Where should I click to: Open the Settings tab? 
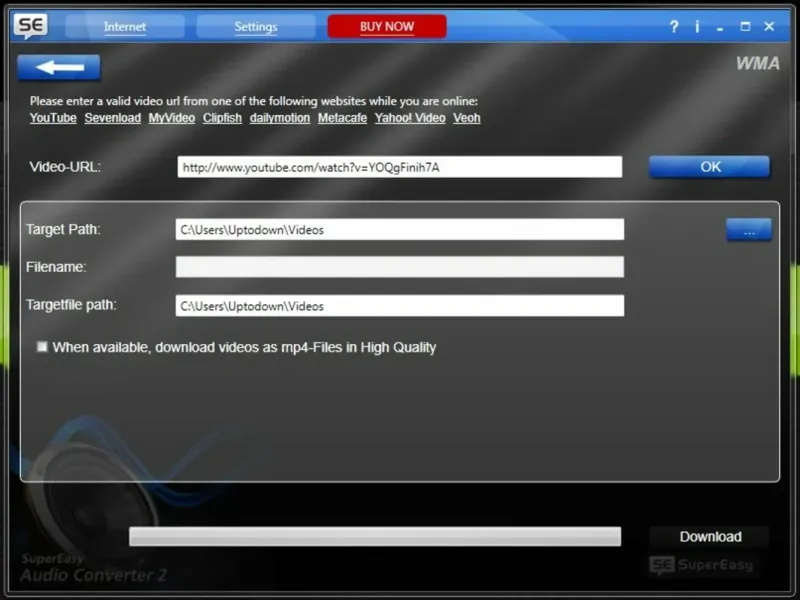point(256,27)
